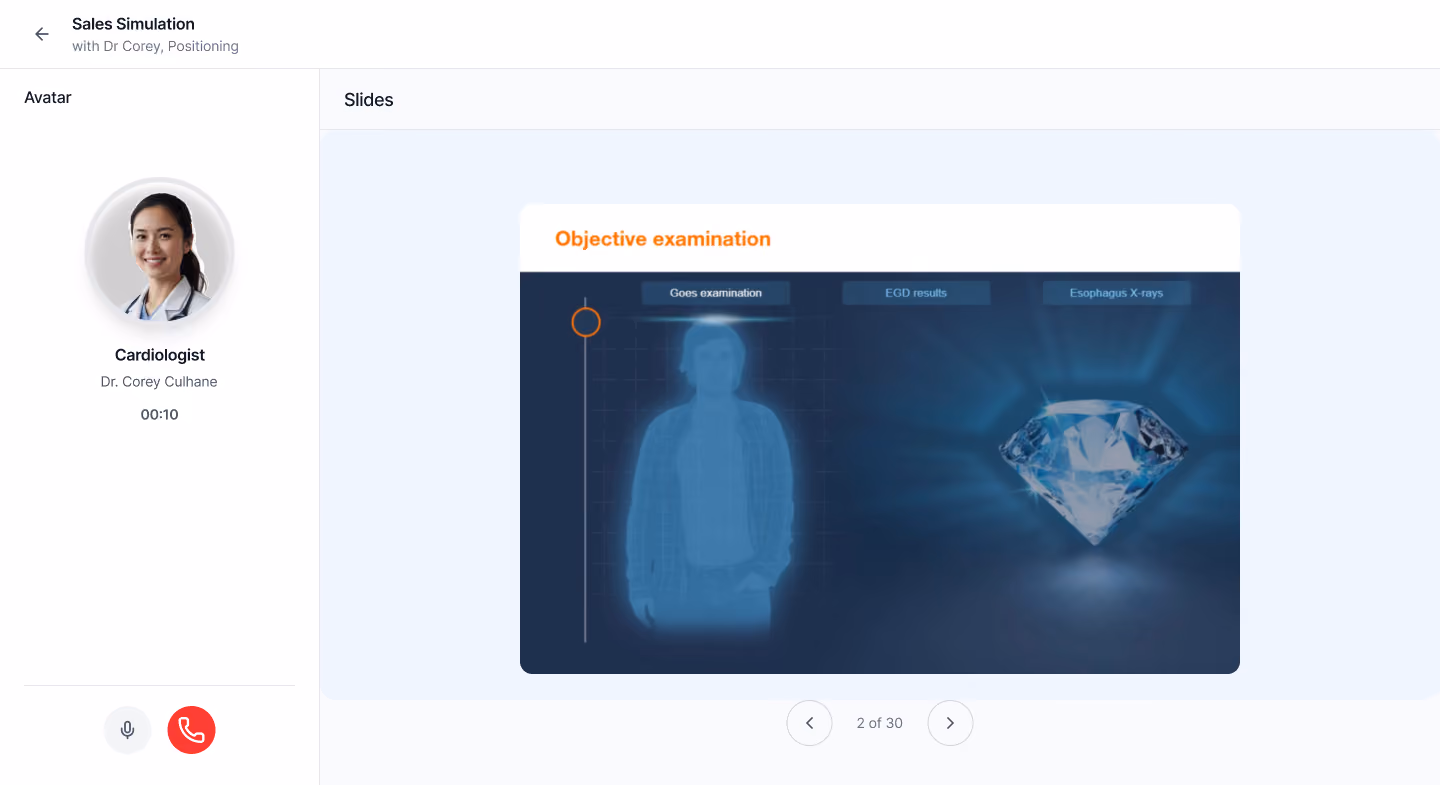Viewport: 1440px width, 785px height.
Task: Click the orange circle slider handle
Action: click(x=586, y=322)
